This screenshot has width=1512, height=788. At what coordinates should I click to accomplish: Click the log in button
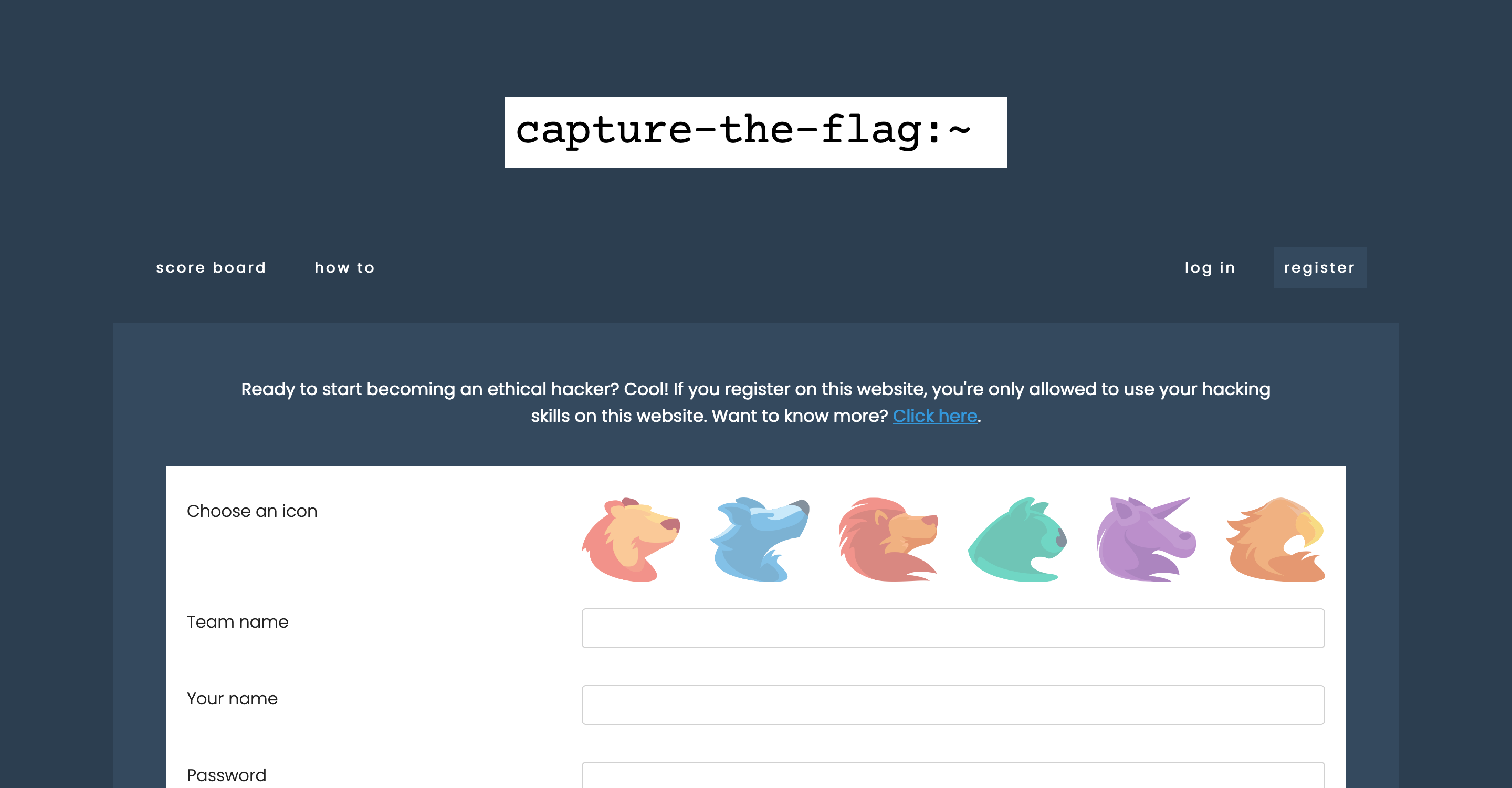(x=1210, y=267)
